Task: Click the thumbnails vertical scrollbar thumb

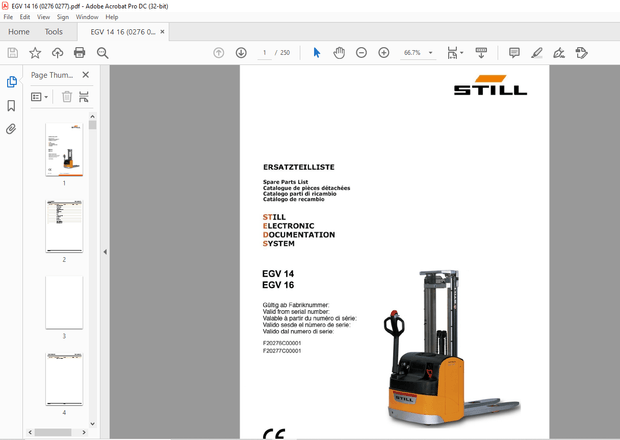Action: (93, 125)
